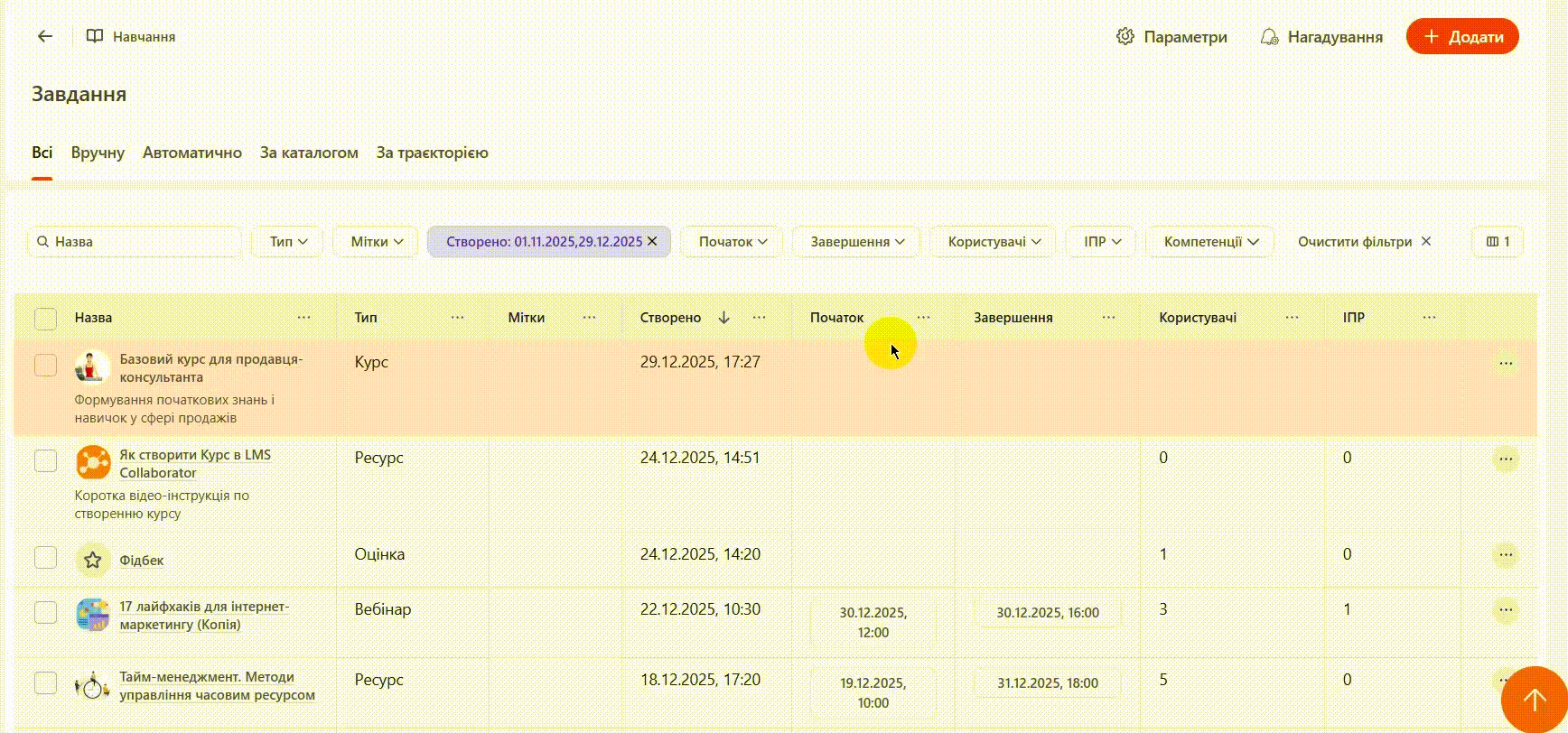Check the Фідбек row checkbox

[45, 557]
